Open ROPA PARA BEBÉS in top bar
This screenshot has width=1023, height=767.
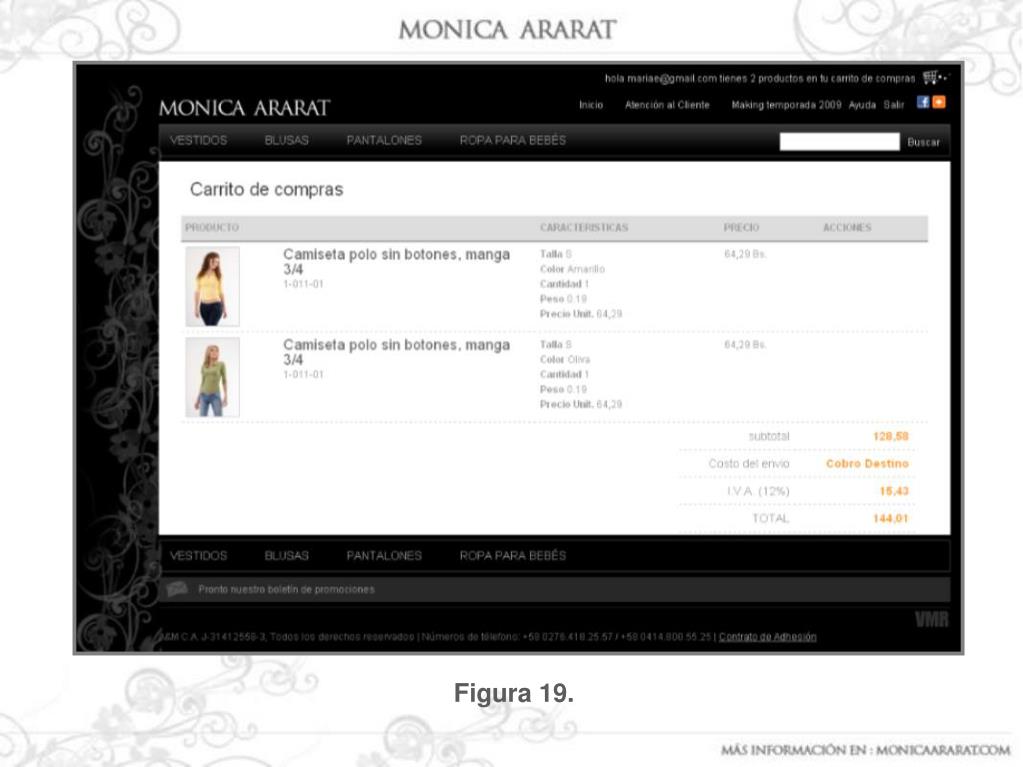[513, 140]
